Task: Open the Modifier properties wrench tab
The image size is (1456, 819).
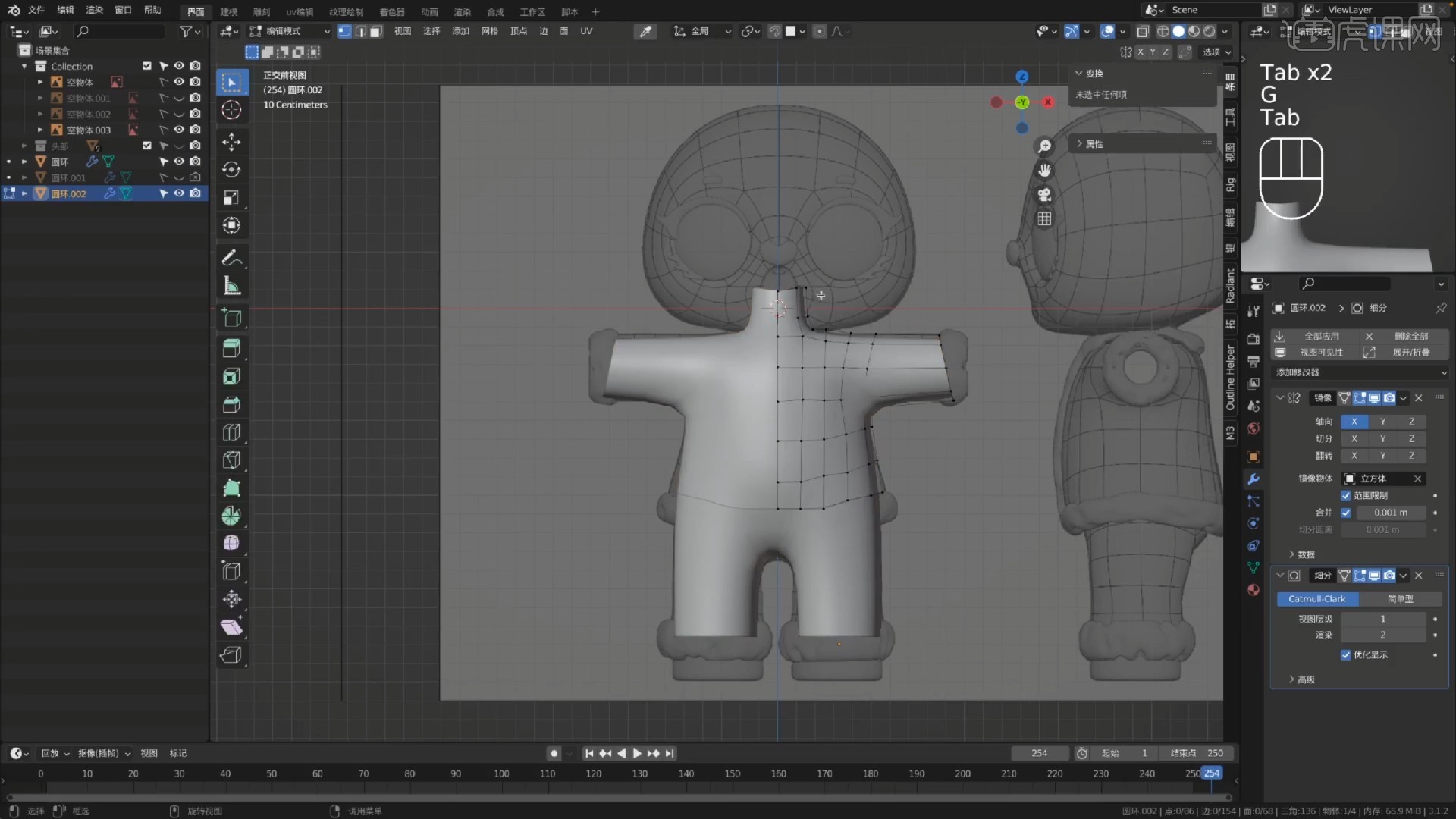Action: tap(1254, 479)
